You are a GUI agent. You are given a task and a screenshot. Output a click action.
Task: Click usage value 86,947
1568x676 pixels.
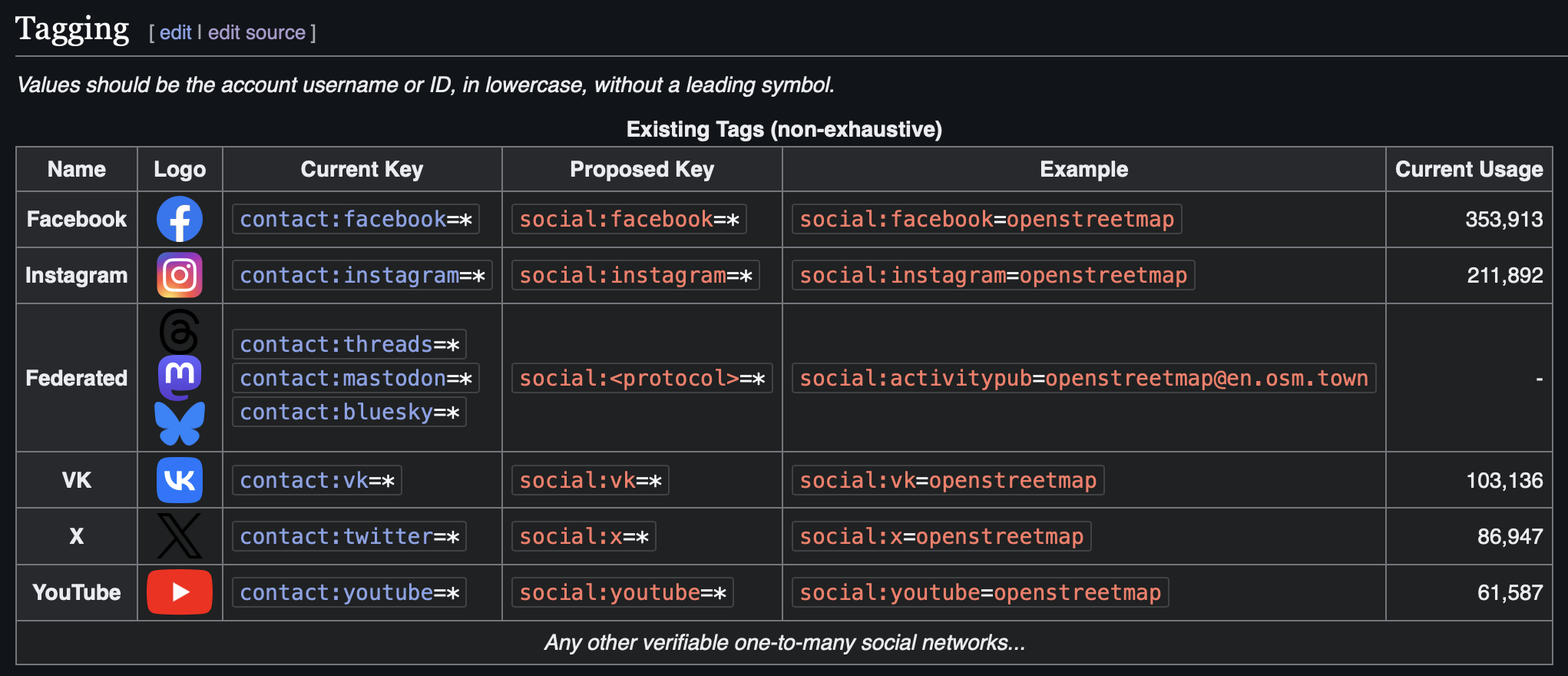pyautogui.click(x=1510, y=536)
